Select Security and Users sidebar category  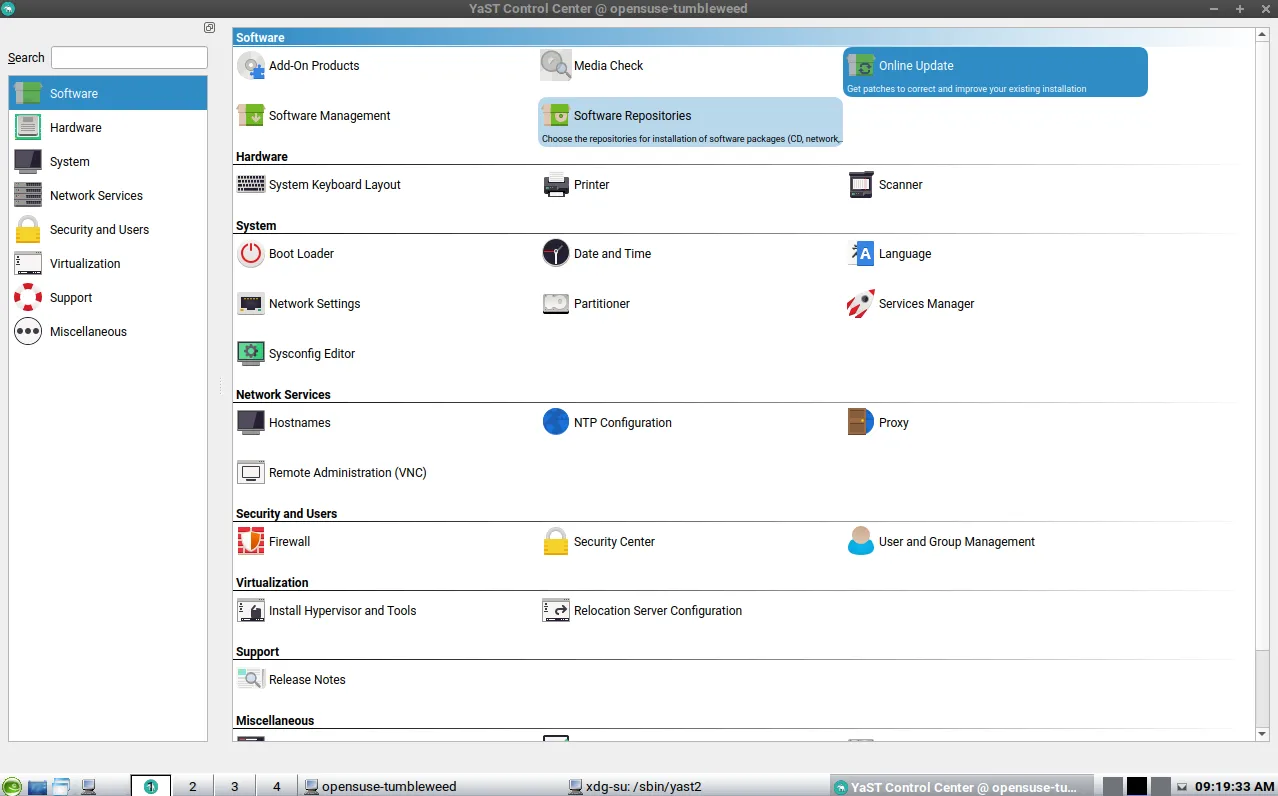pyautogui.click(x=99, y=230)
